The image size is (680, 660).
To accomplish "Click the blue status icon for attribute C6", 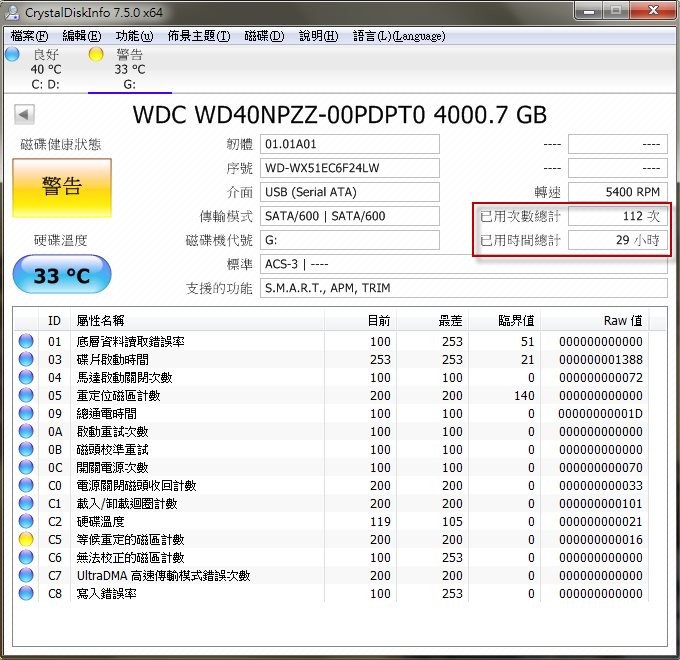I will click(x=26, y=557).
